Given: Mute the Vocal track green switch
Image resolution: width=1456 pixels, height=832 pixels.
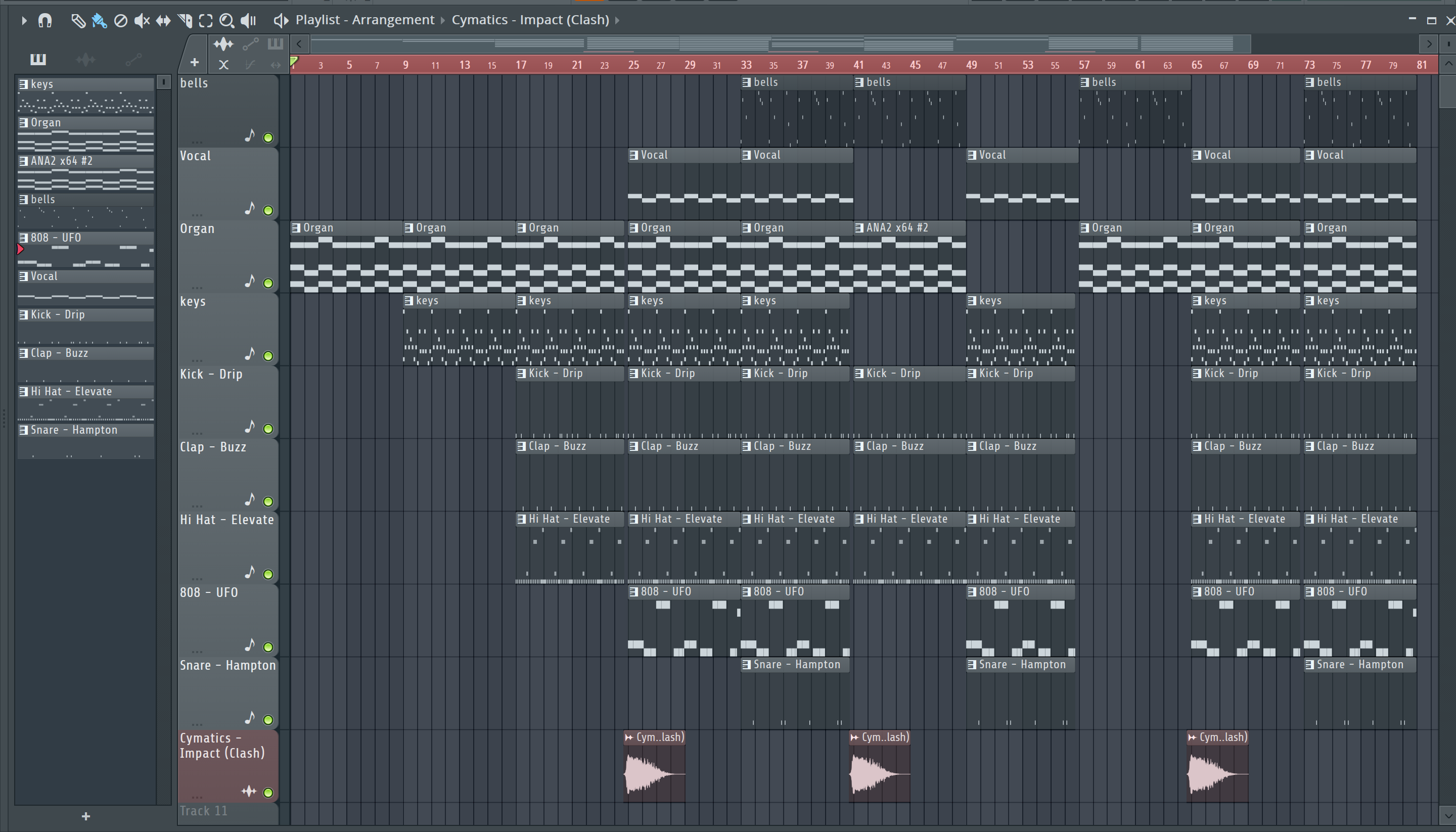Looking at the screenshot, I should tap(268, 210).
